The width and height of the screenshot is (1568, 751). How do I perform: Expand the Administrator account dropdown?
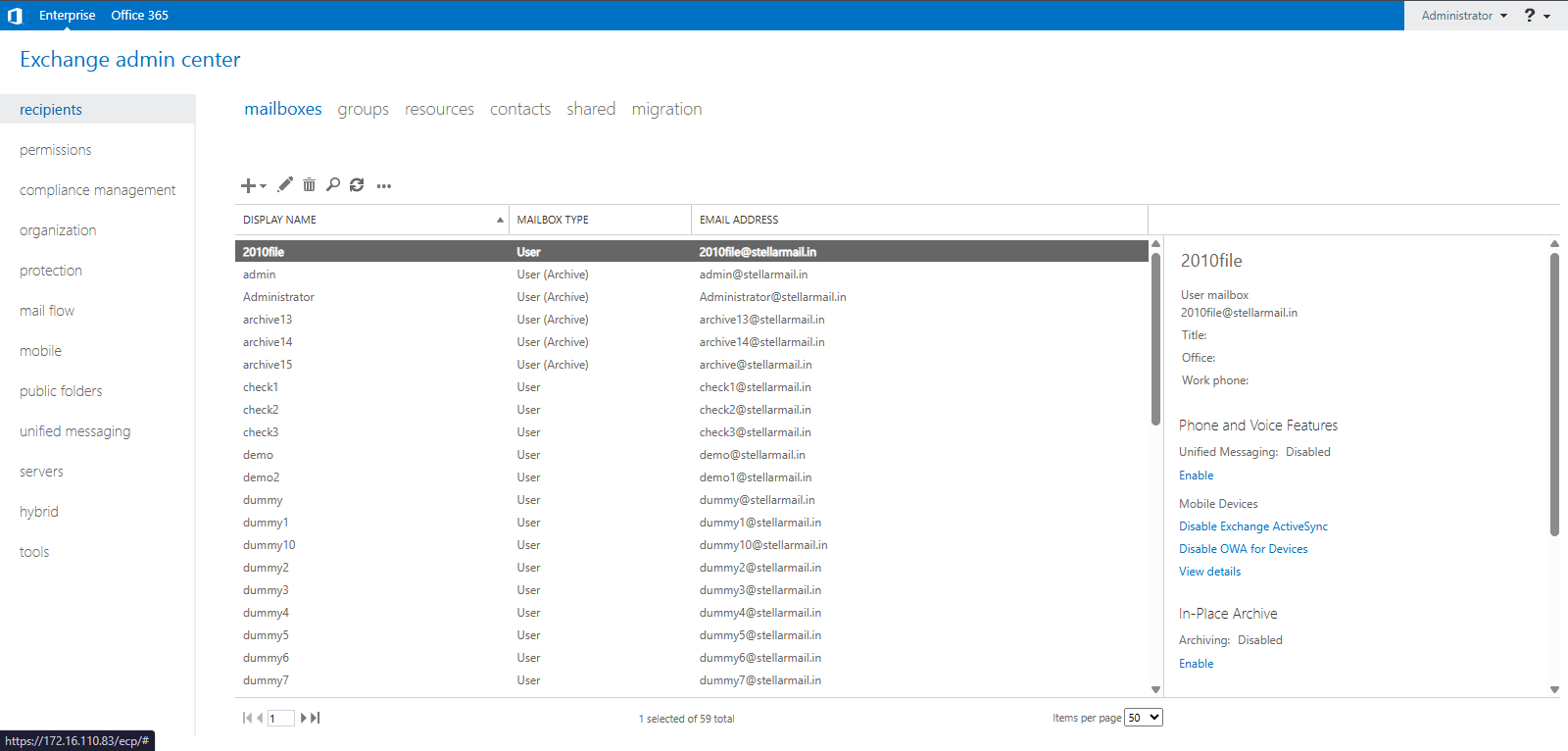pyautogui.click(x=1464, y=16)
